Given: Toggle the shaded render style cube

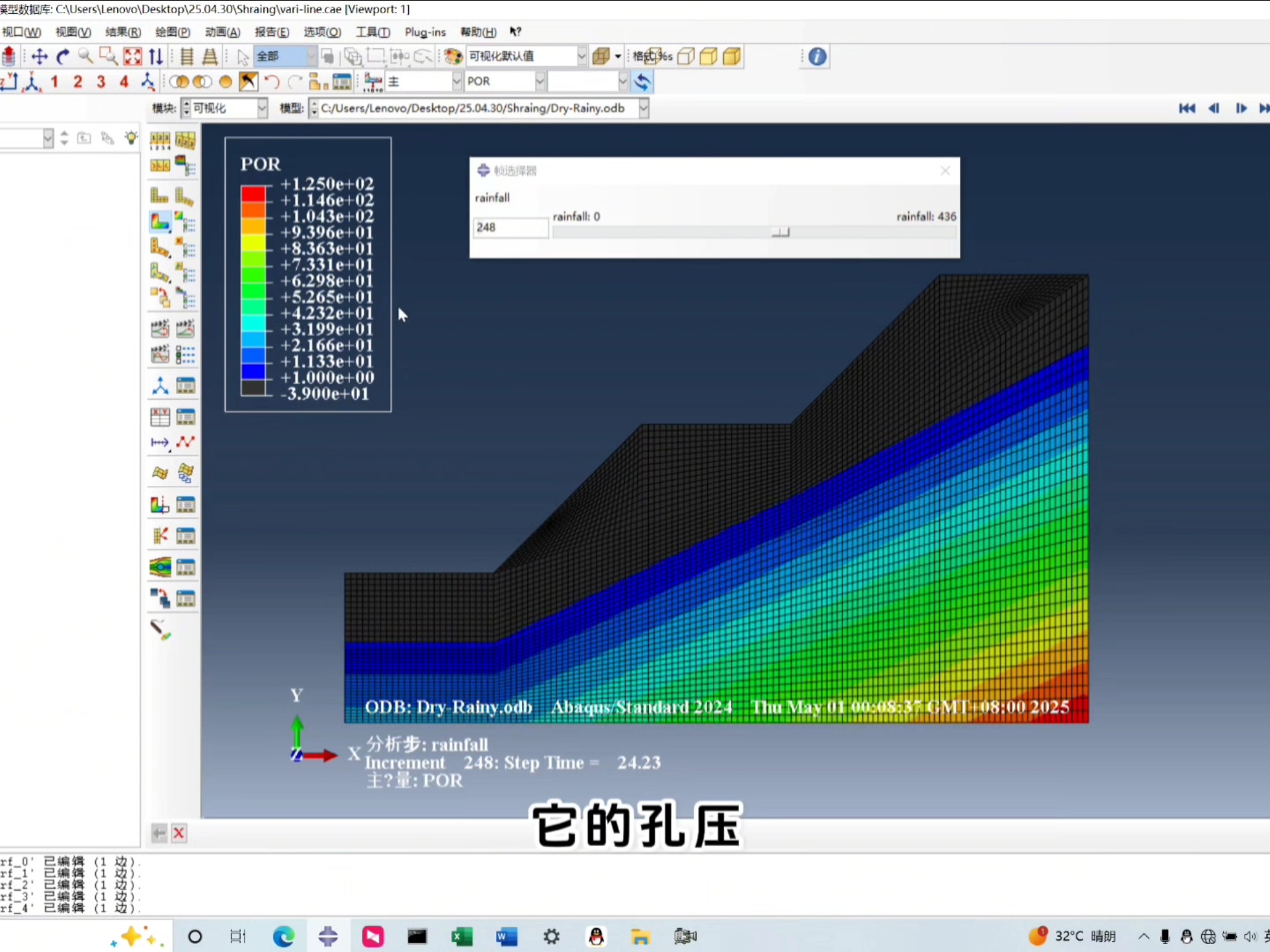Looking at the screenshot, I should [732, 57].
